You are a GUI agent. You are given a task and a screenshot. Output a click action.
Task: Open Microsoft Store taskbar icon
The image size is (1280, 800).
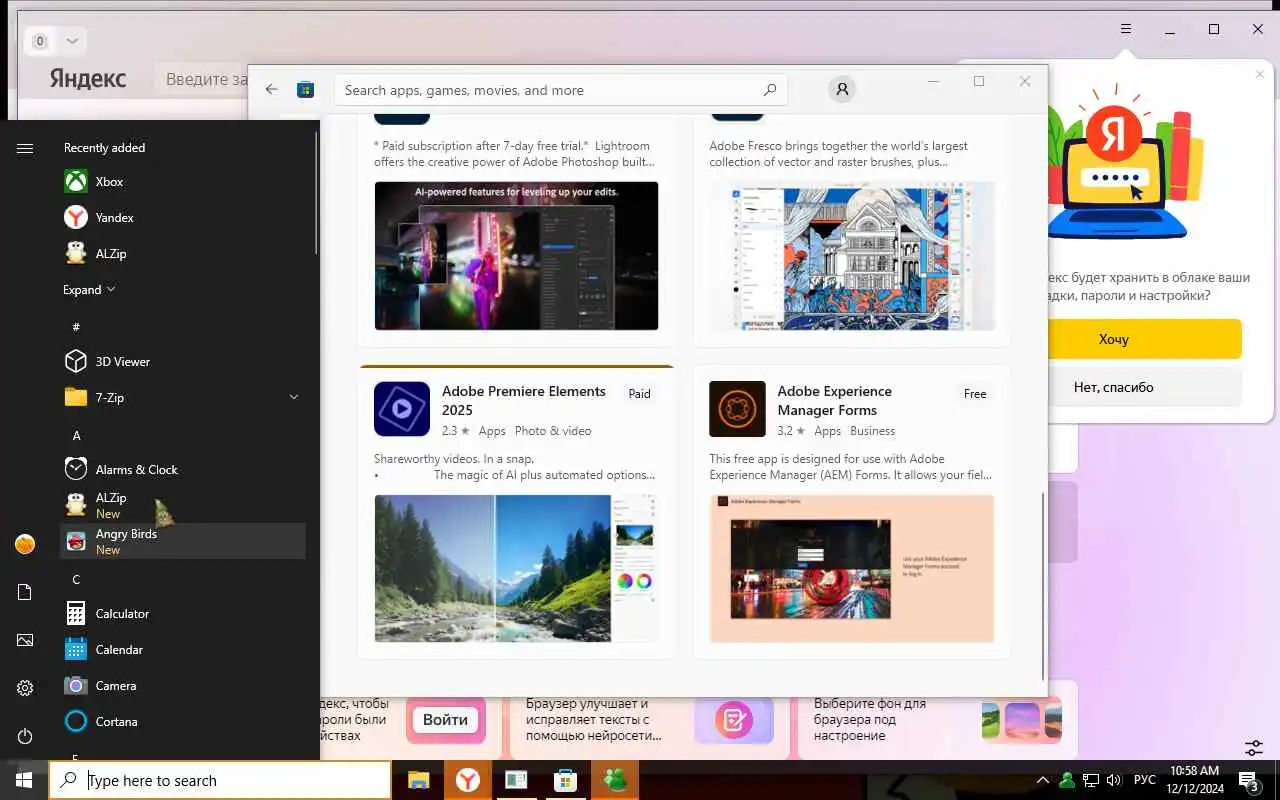[565, 780]
